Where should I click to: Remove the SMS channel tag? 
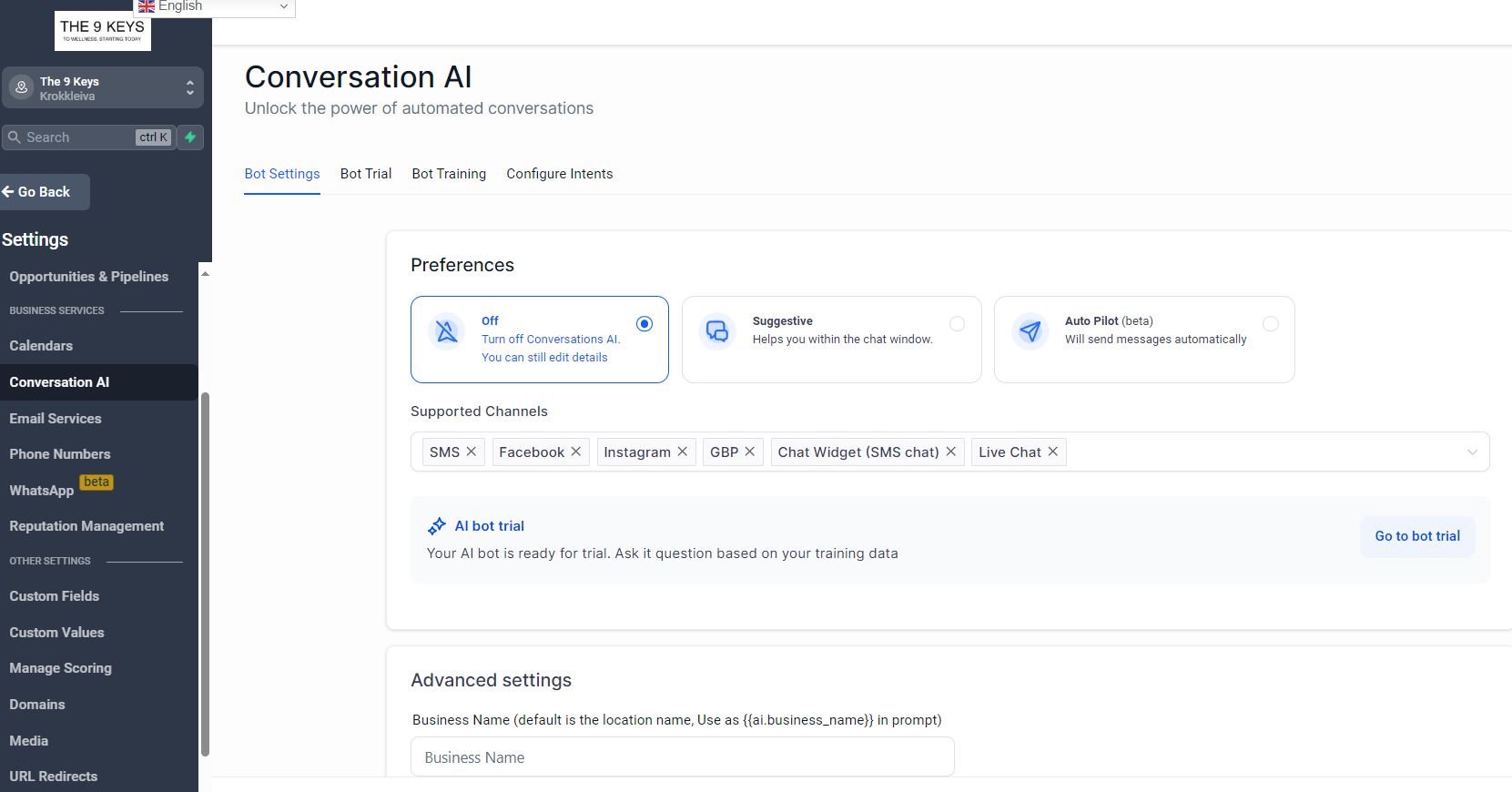472,452
